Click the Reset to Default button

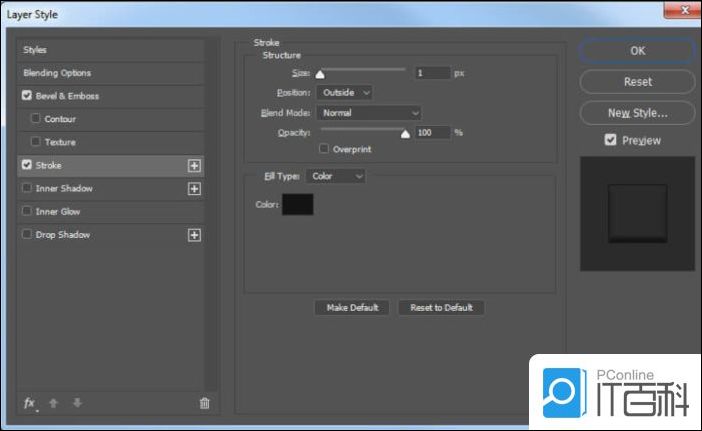tap(441, 307)
